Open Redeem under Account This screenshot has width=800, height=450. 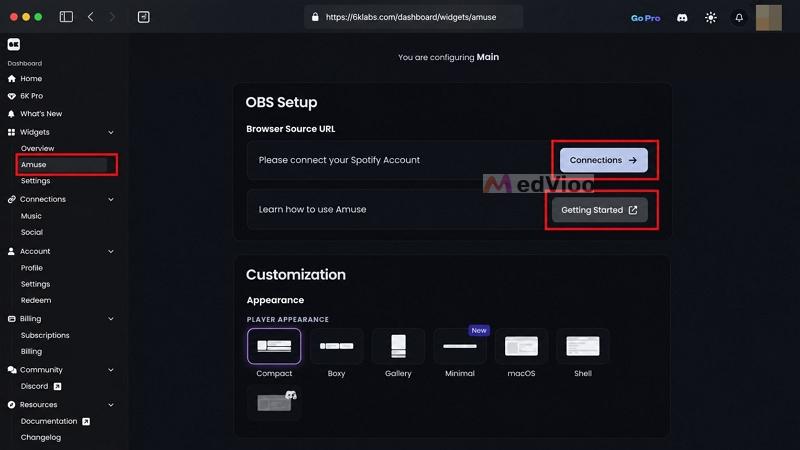tap(36, 301)
